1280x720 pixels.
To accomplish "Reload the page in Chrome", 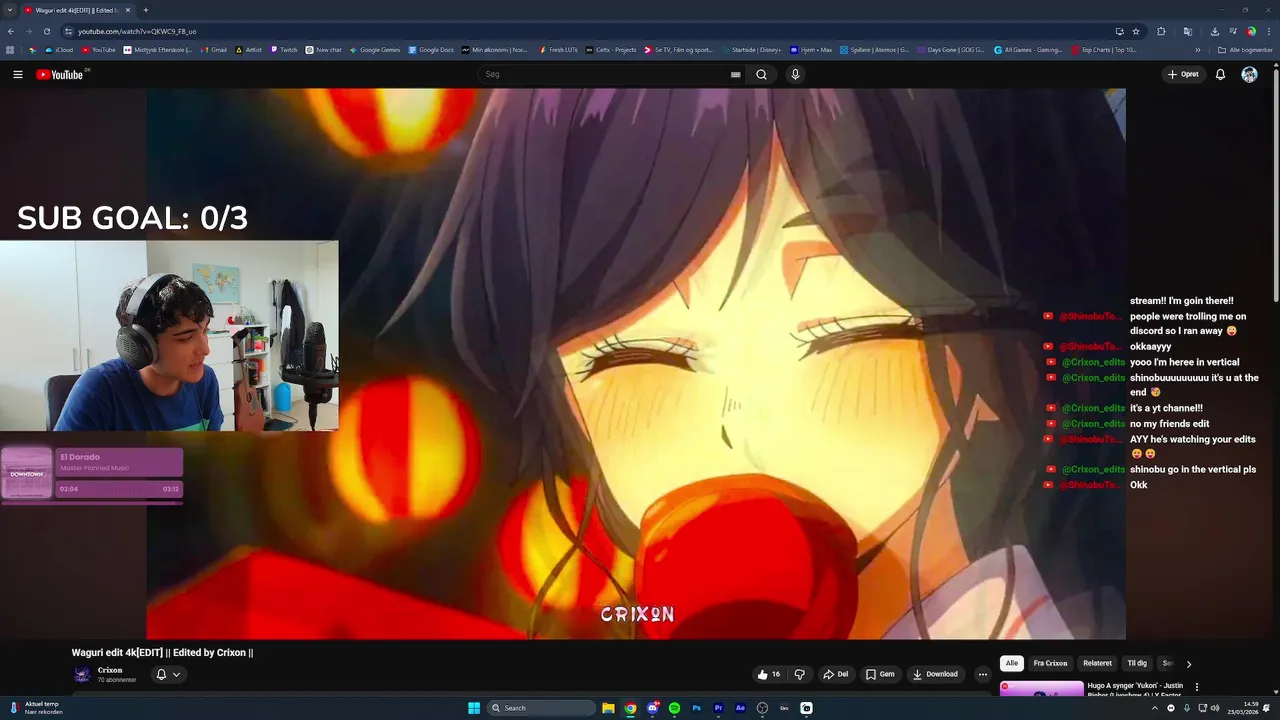I will point(46,31).
